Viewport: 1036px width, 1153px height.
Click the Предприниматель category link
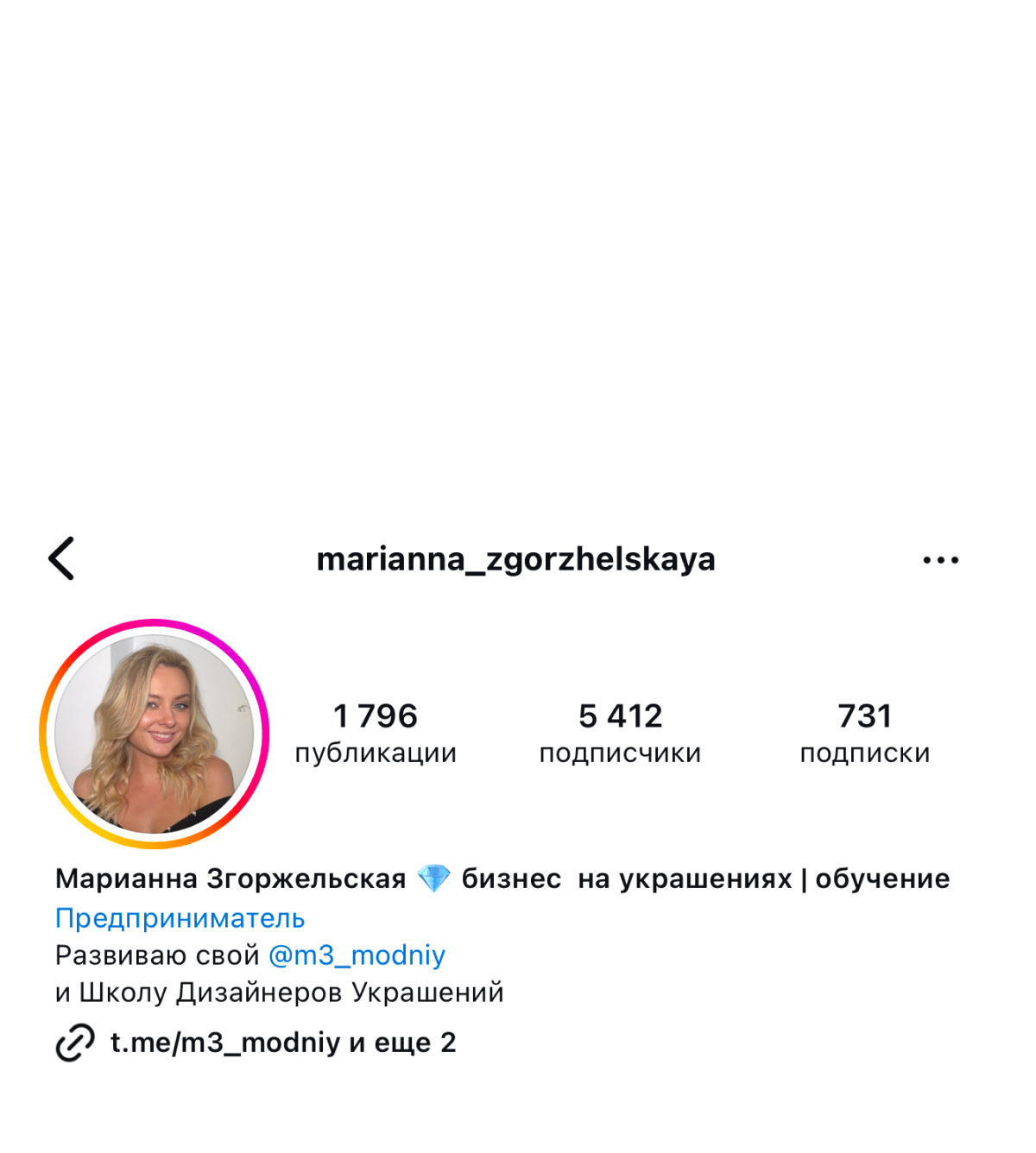click(x=180, y=918)
